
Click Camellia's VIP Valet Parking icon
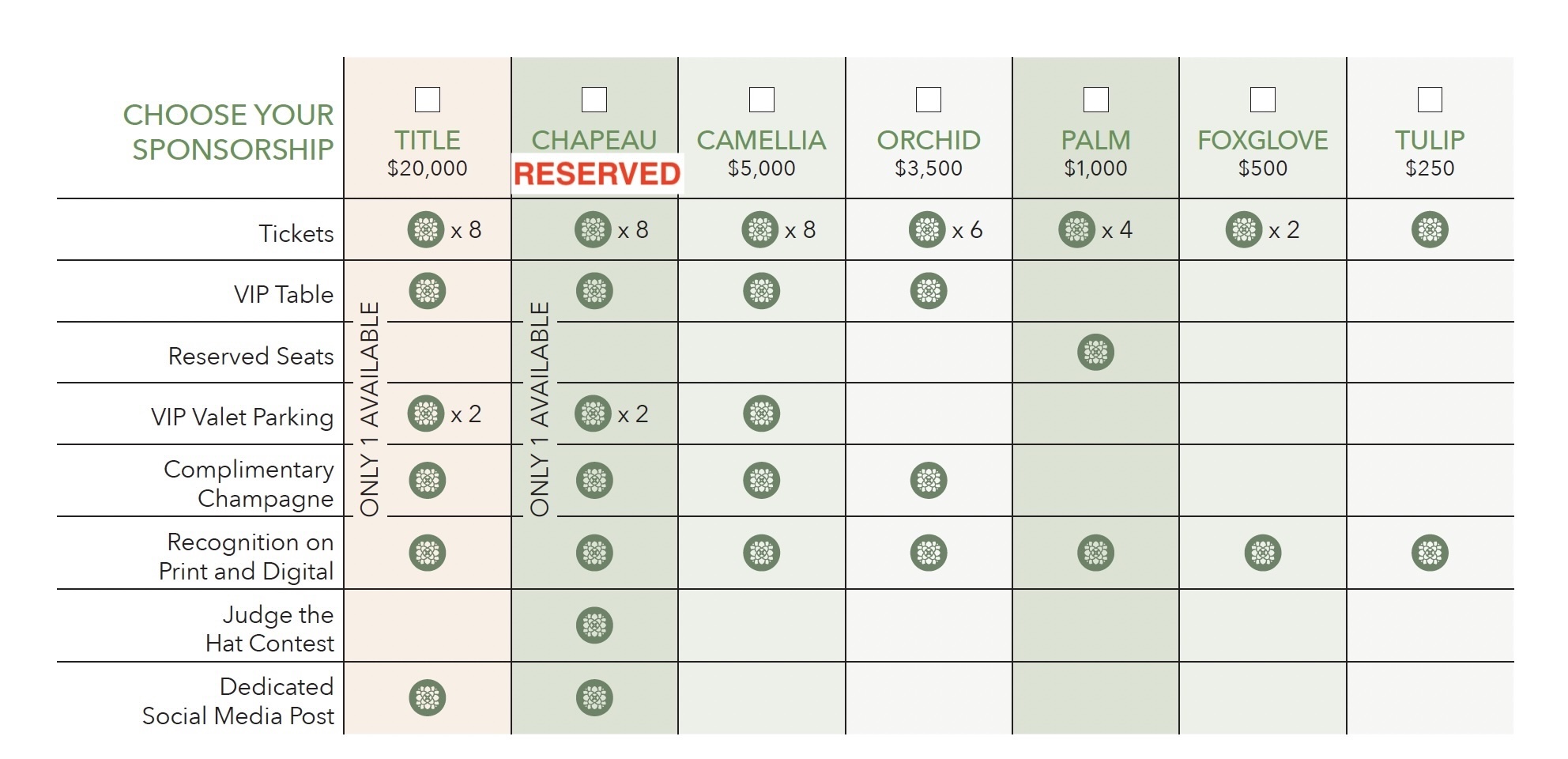click(762, 413)
